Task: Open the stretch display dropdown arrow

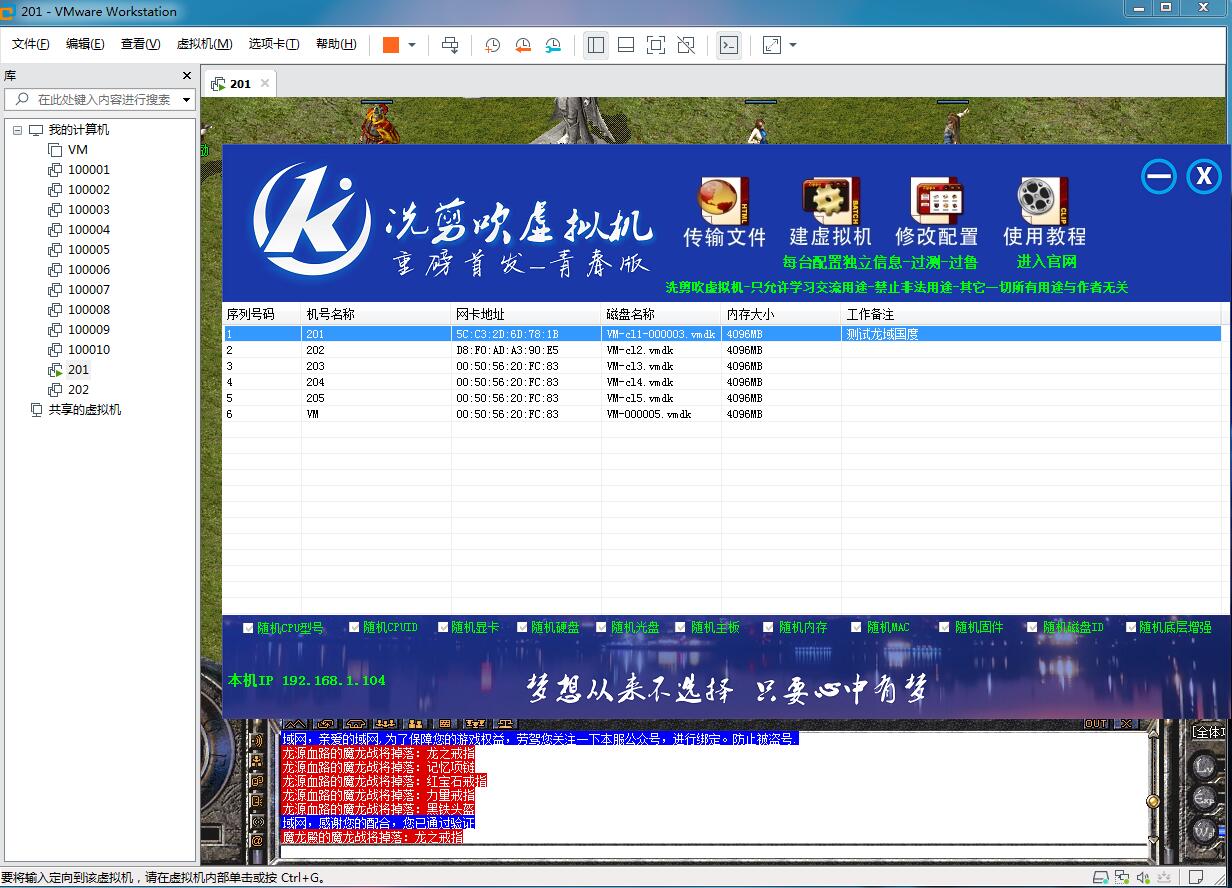Action: pyautogui.click(x=793, y=45)
